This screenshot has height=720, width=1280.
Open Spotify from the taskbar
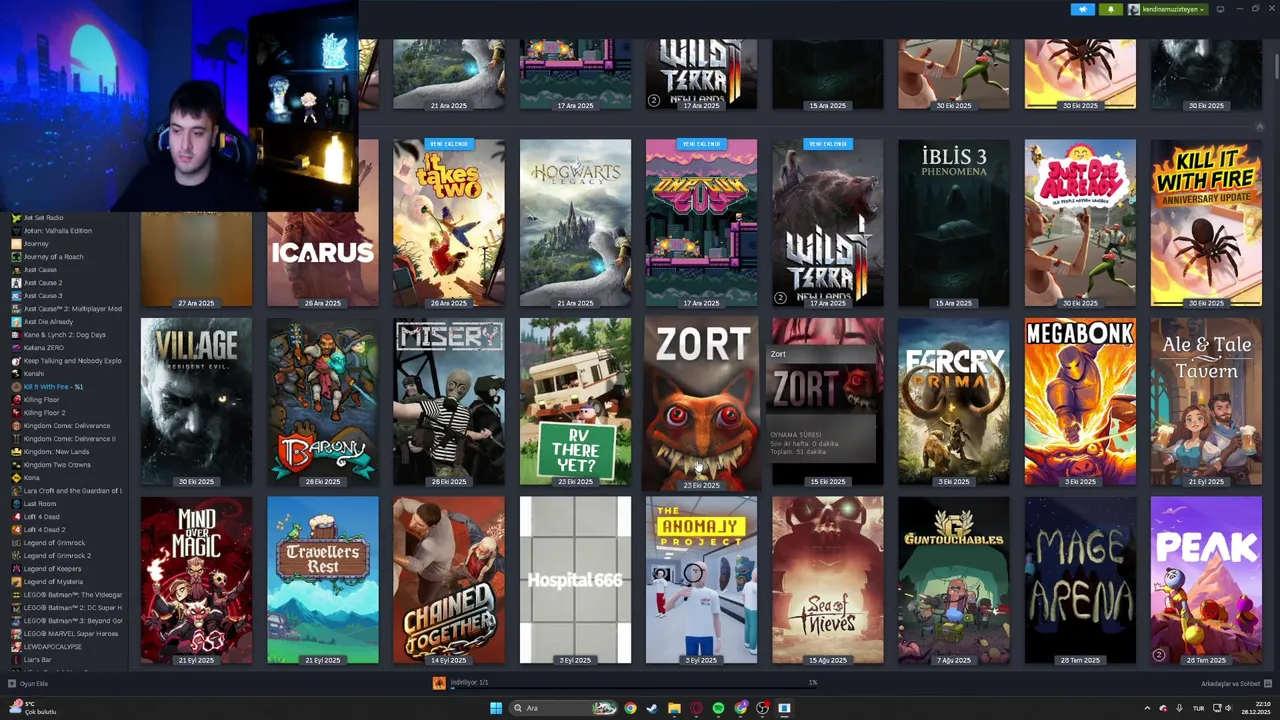tap(718, 708)
